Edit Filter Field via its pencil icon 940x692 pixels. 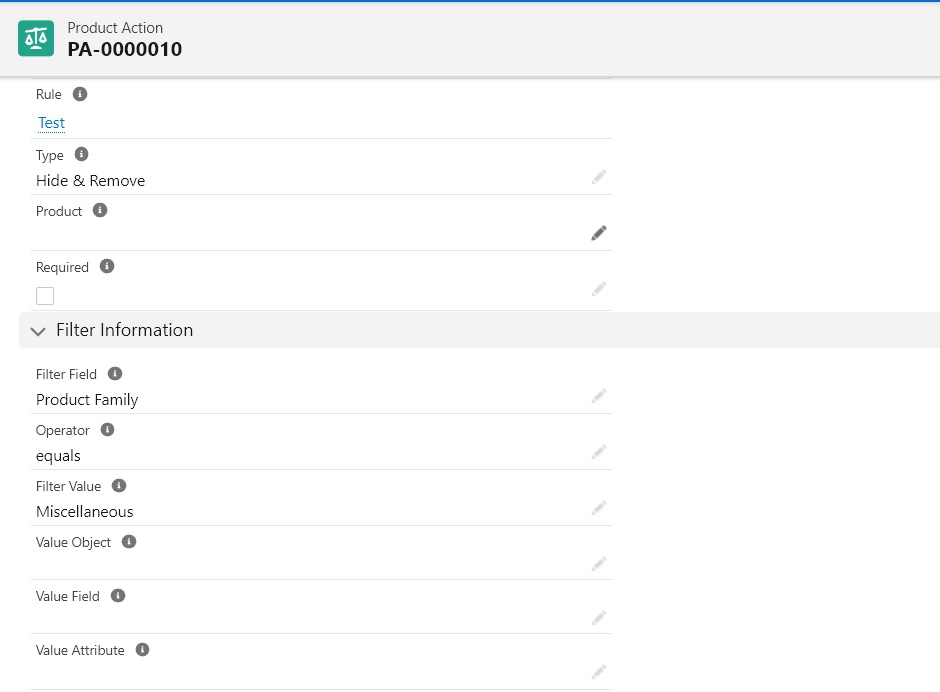tap(598, 396)
